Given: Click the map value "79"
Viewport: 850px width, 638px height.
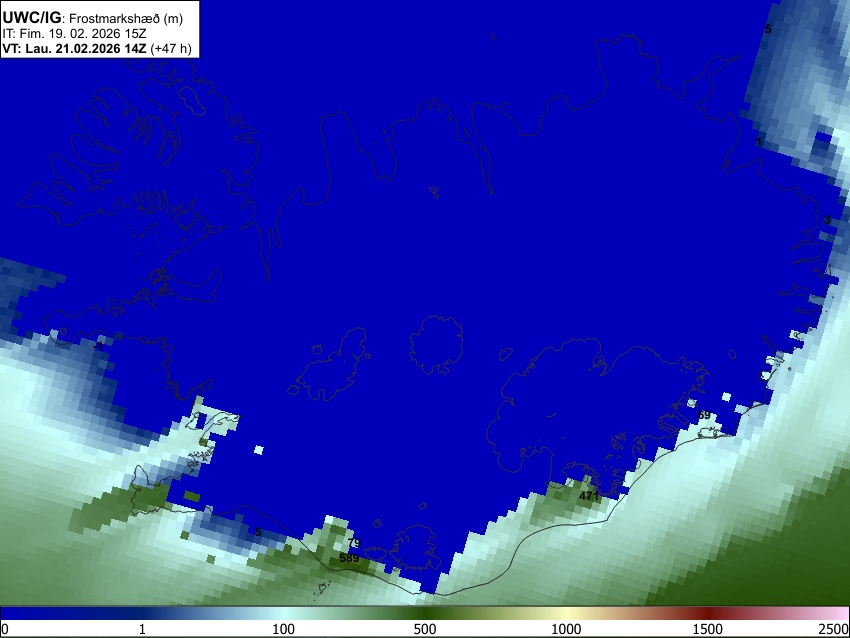Looking at the screenshot, I should point(354,543).
